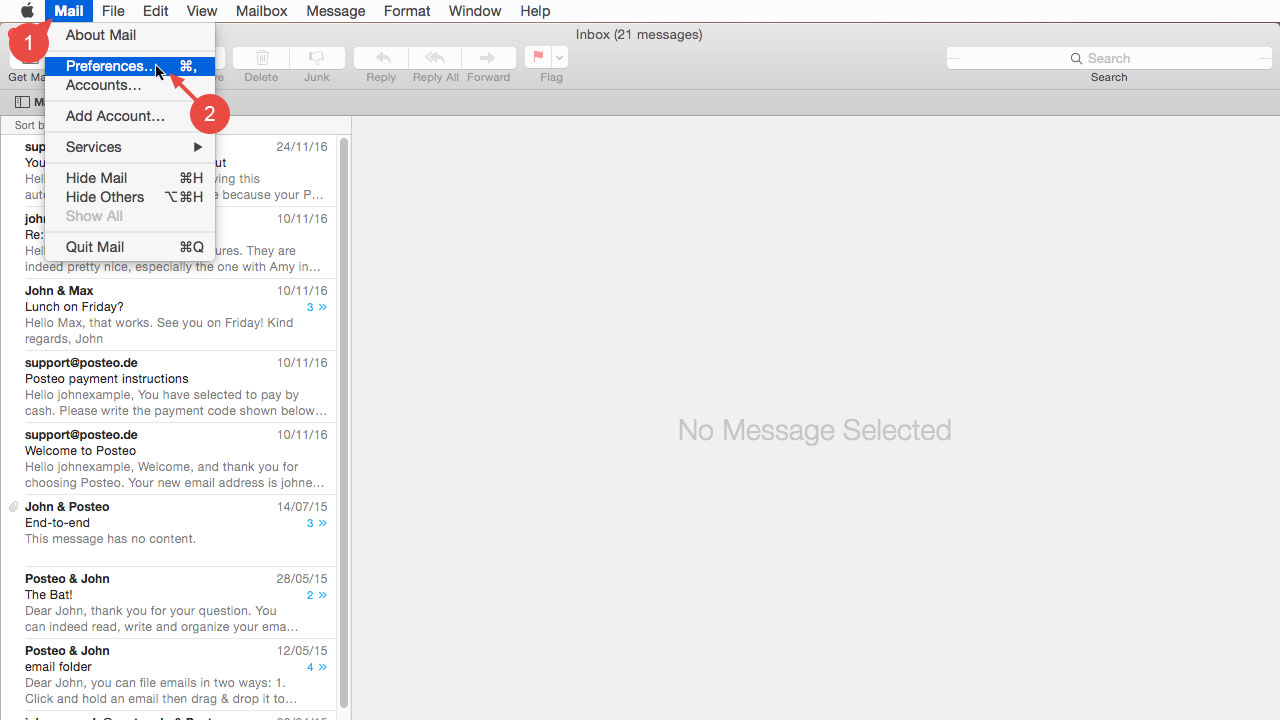
Task: Click the Forward arrow icon
Action: 488,57
